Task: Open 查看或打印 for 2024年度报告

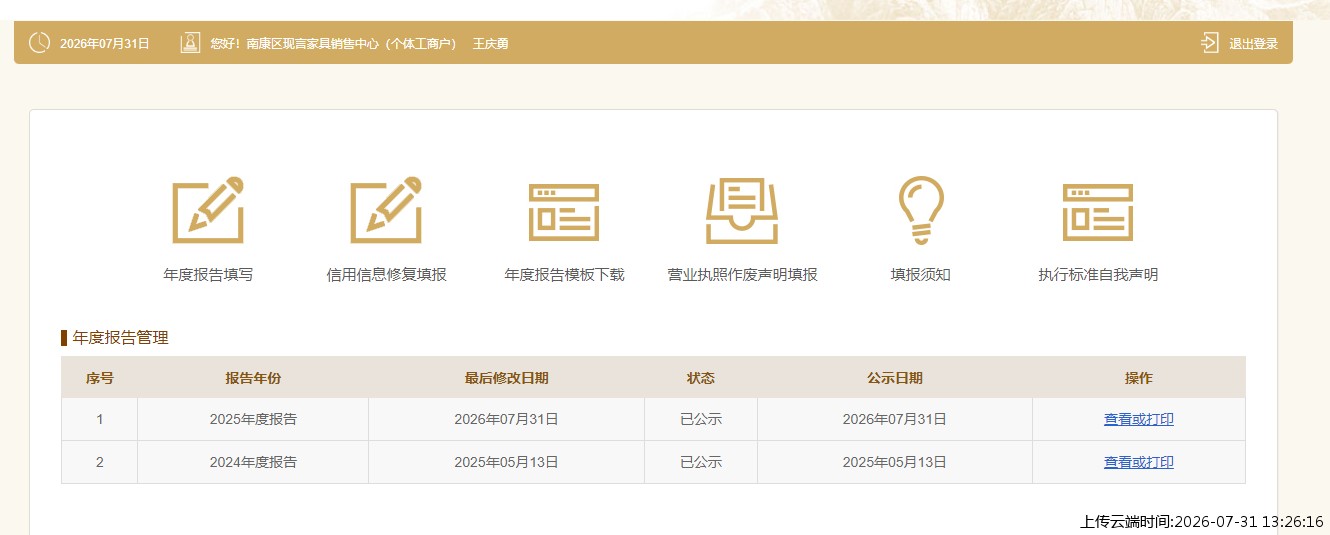Action: (x=1139, y=462)
